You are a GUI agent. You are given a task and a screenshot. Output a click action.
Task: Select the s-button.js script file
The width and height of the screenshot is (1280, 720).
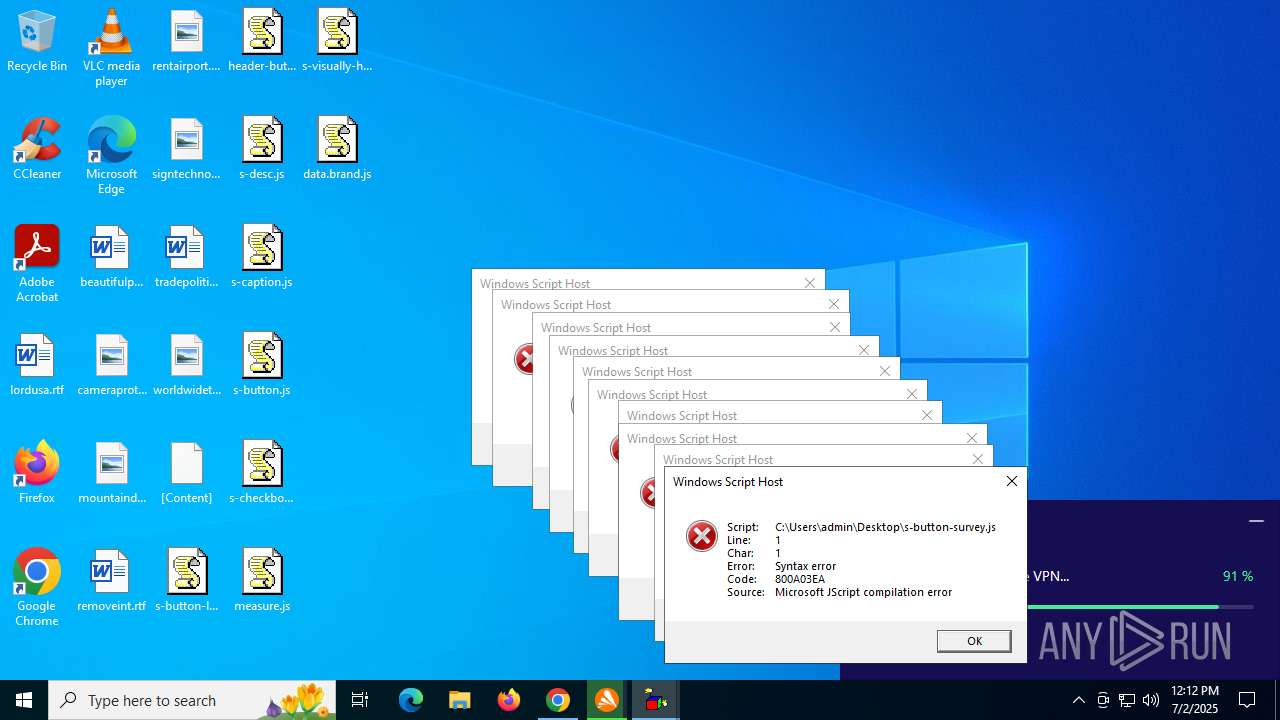(262, 366)
